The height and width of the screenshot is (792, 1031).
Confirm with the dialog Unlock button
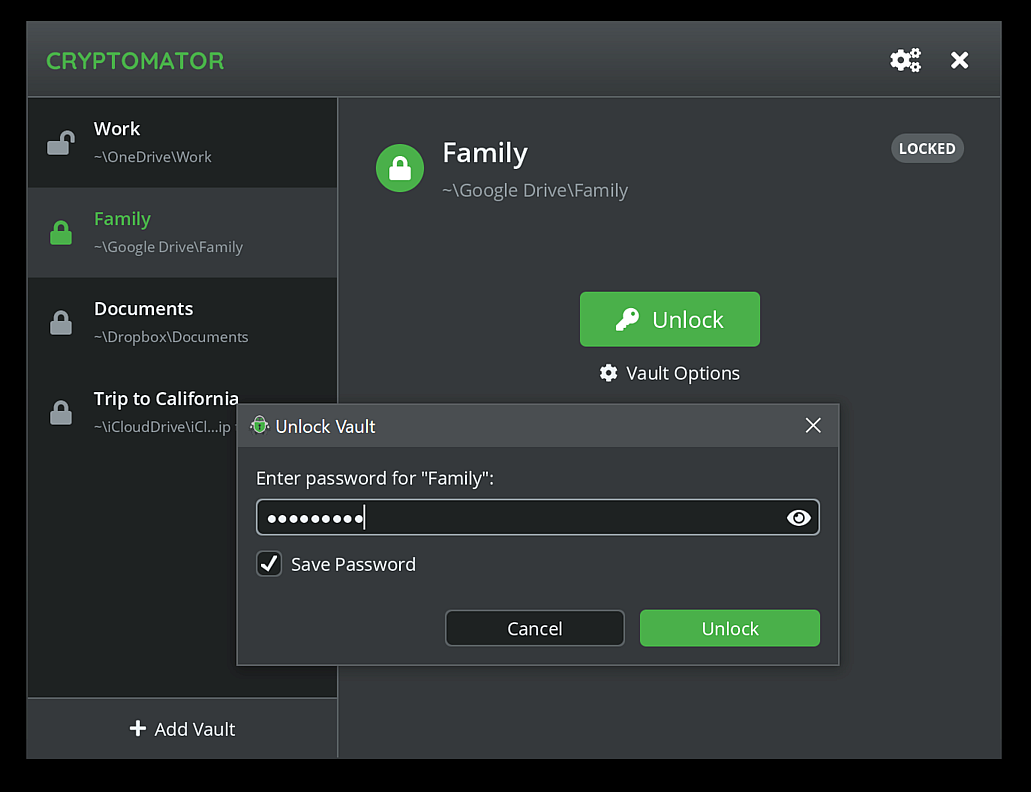coord(730,628)
